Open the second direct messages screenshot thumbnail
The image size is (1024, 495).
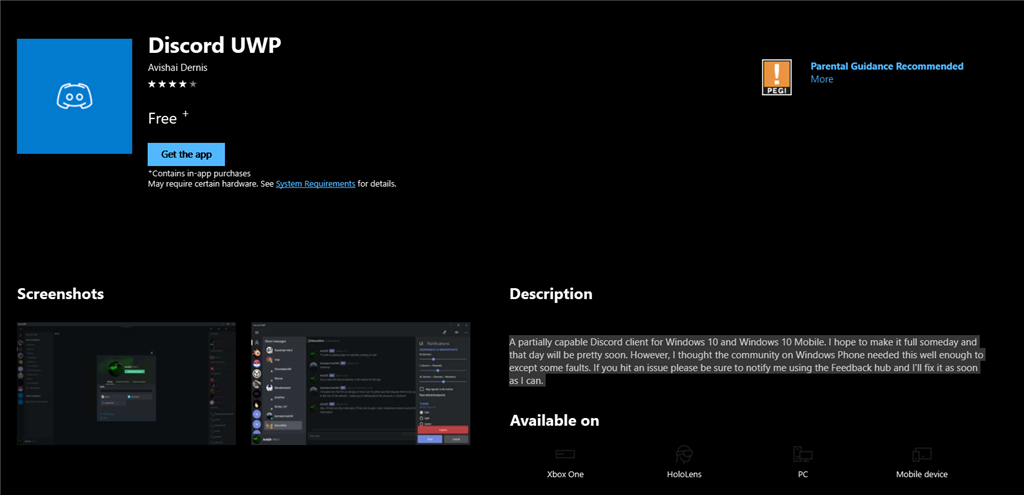tap(360, 383)
